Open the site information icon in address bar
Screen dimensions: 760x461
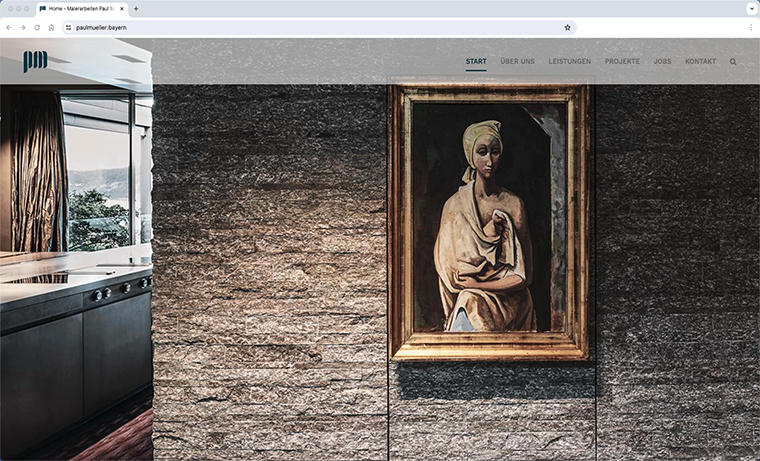click(68, 28)
